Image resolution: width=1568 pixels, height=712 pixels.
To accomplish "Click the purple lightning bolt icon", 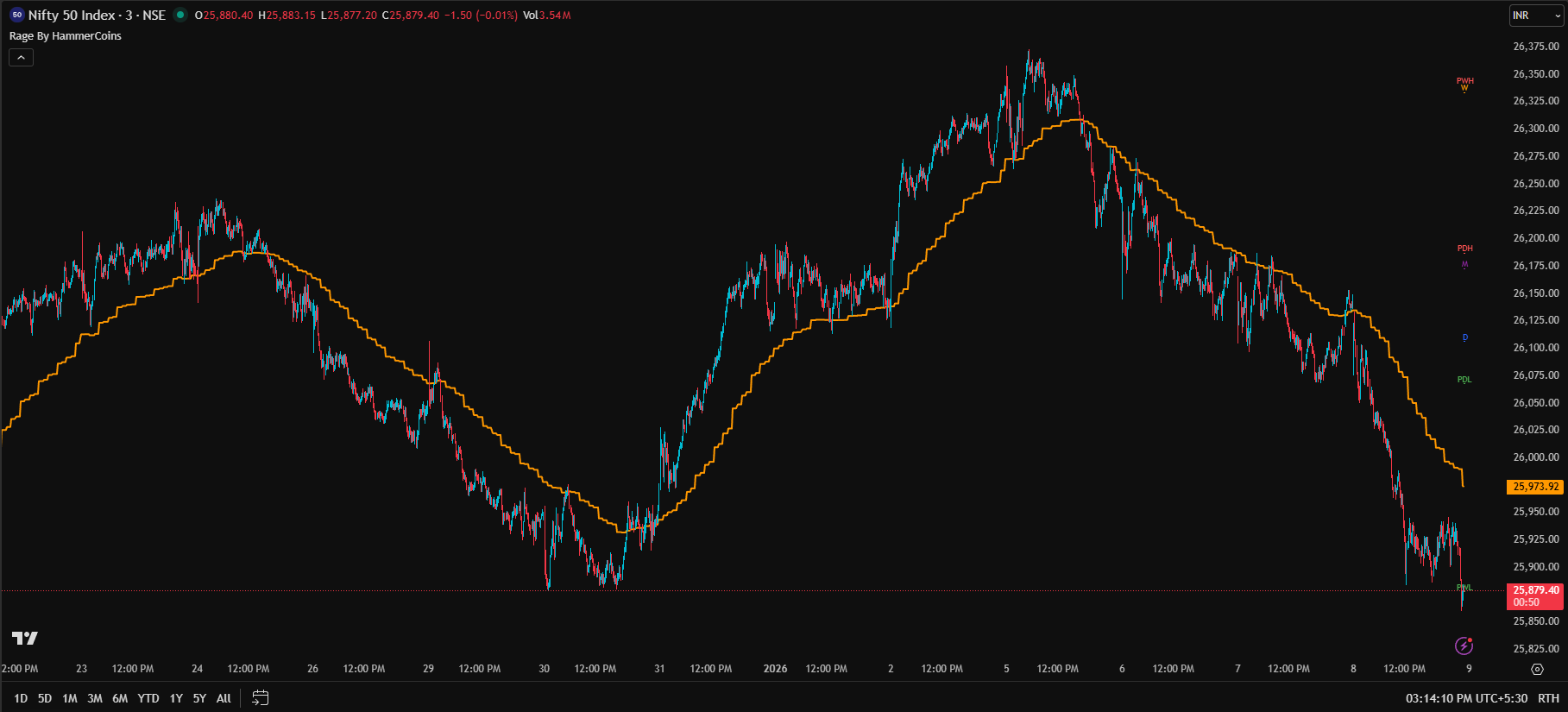I will pos(1464,646).
